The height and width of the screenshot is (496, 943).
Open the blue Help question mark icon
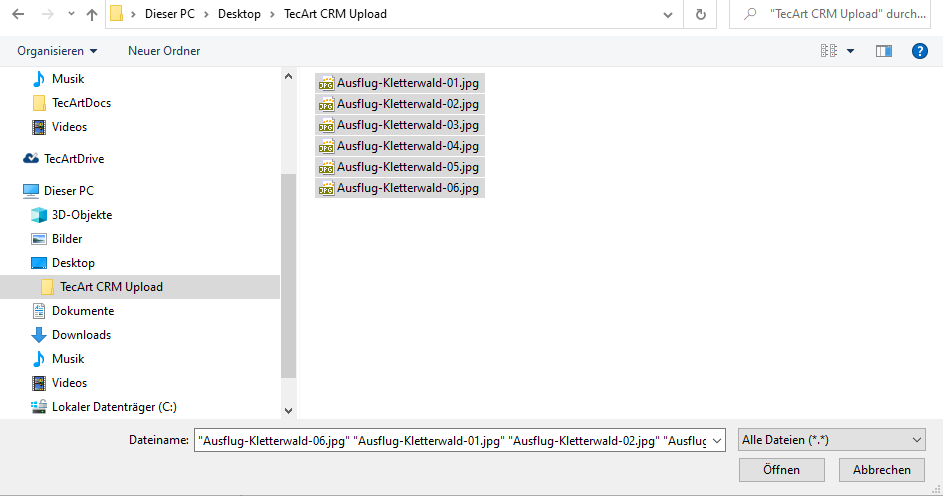[x=919, y=51]
